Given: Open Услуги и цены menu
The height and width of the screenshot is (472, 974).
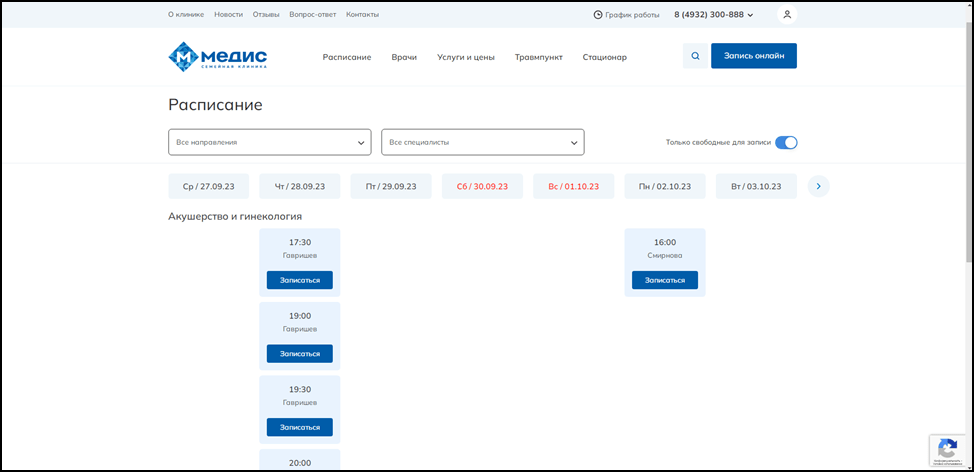Looking at the screenshot, I should 465,57.
